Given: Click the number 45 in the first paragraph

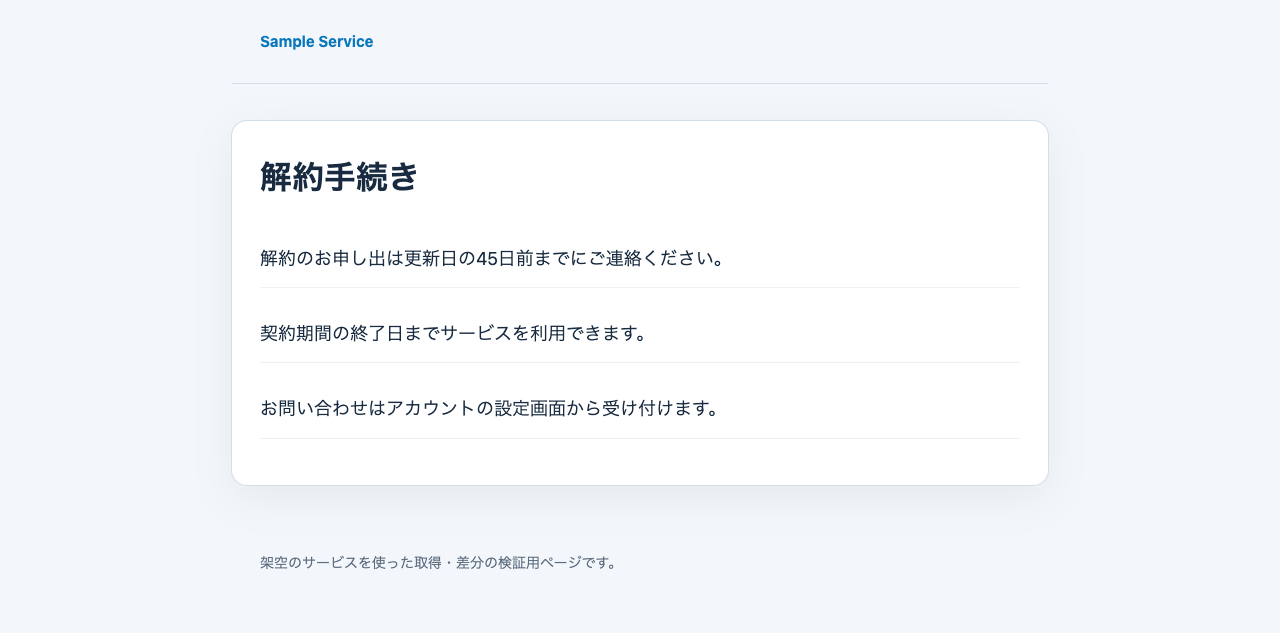Looking at the screenshot, I should point(487,258).
